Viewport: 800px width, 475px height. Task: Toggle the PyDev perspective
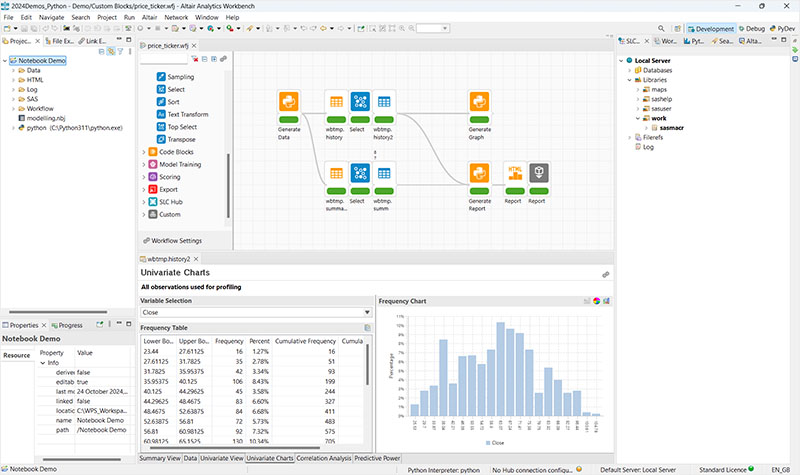[782, 29]
